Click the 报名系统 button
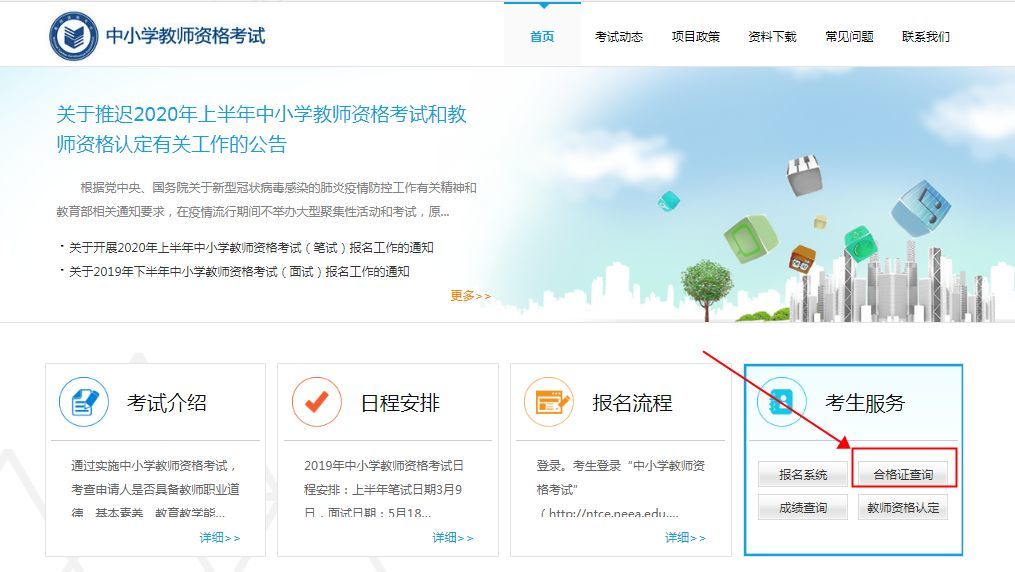This screenshot has height=572, width=1015. pyautogui.click(x=803, y=474)
